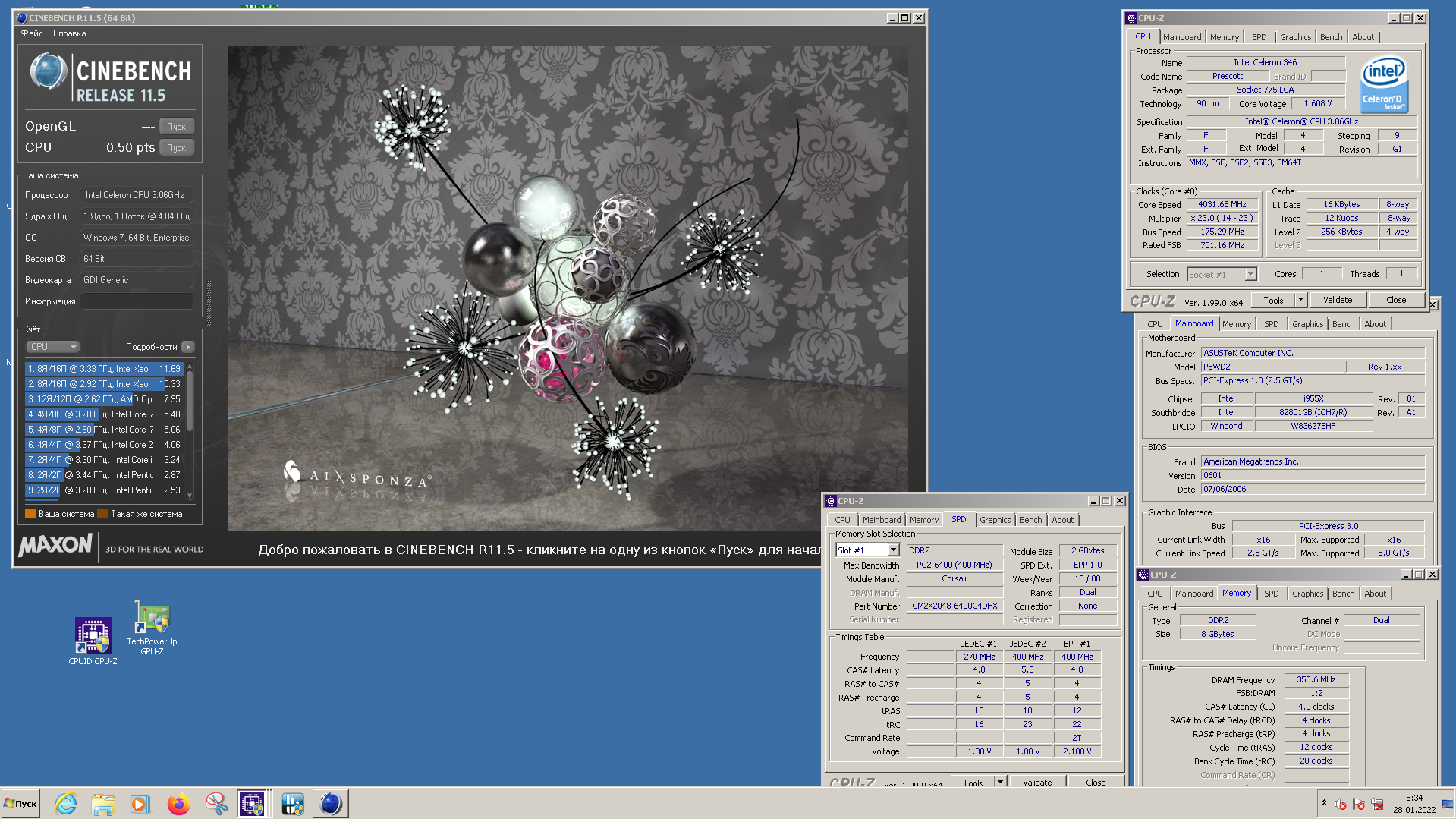Open Windows Explorer folder icon in taskbar

click(103, 803)
